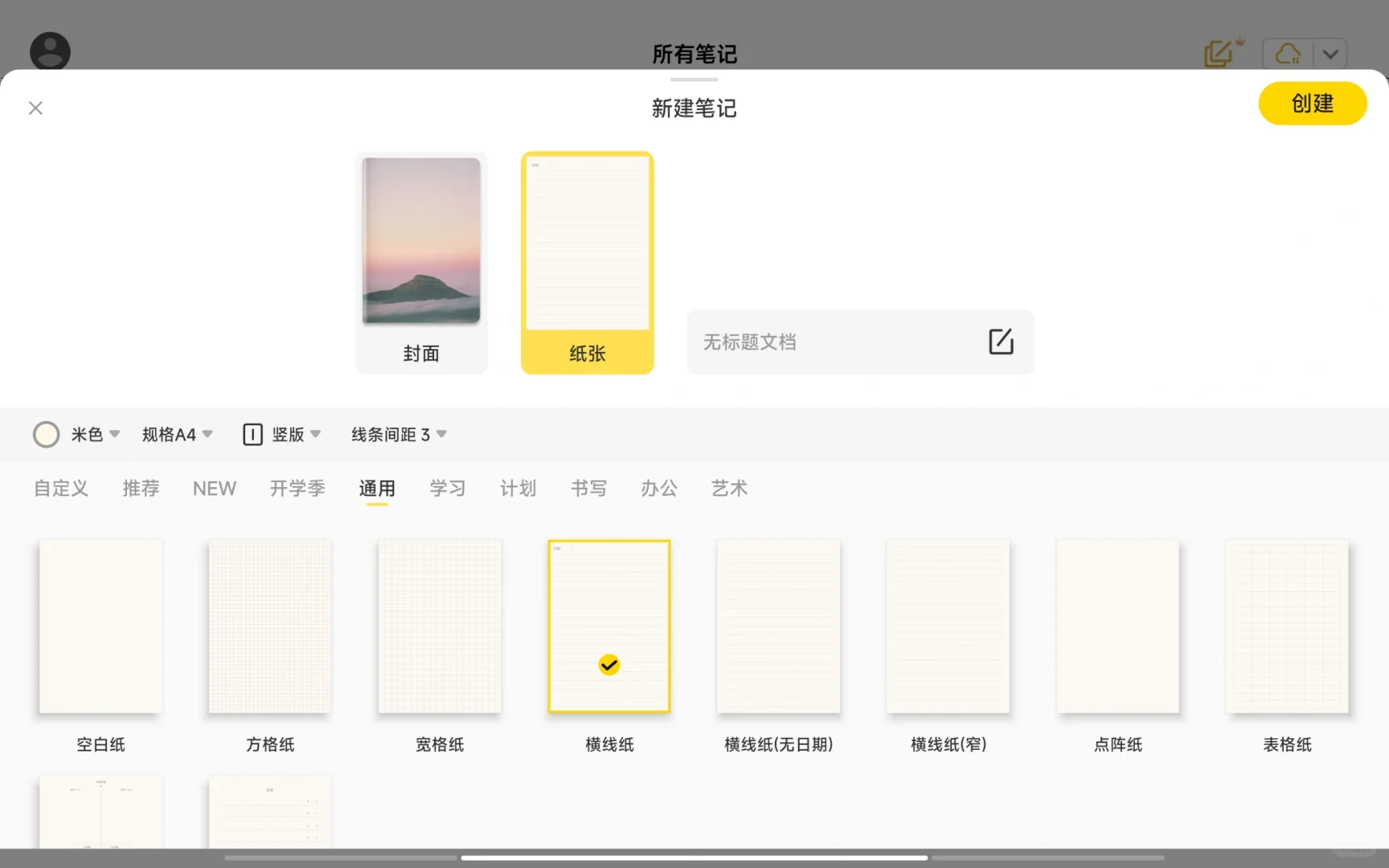Screen dimensions: 1389x868
Task: Open the user profile avatar
Action: (50, 51)
